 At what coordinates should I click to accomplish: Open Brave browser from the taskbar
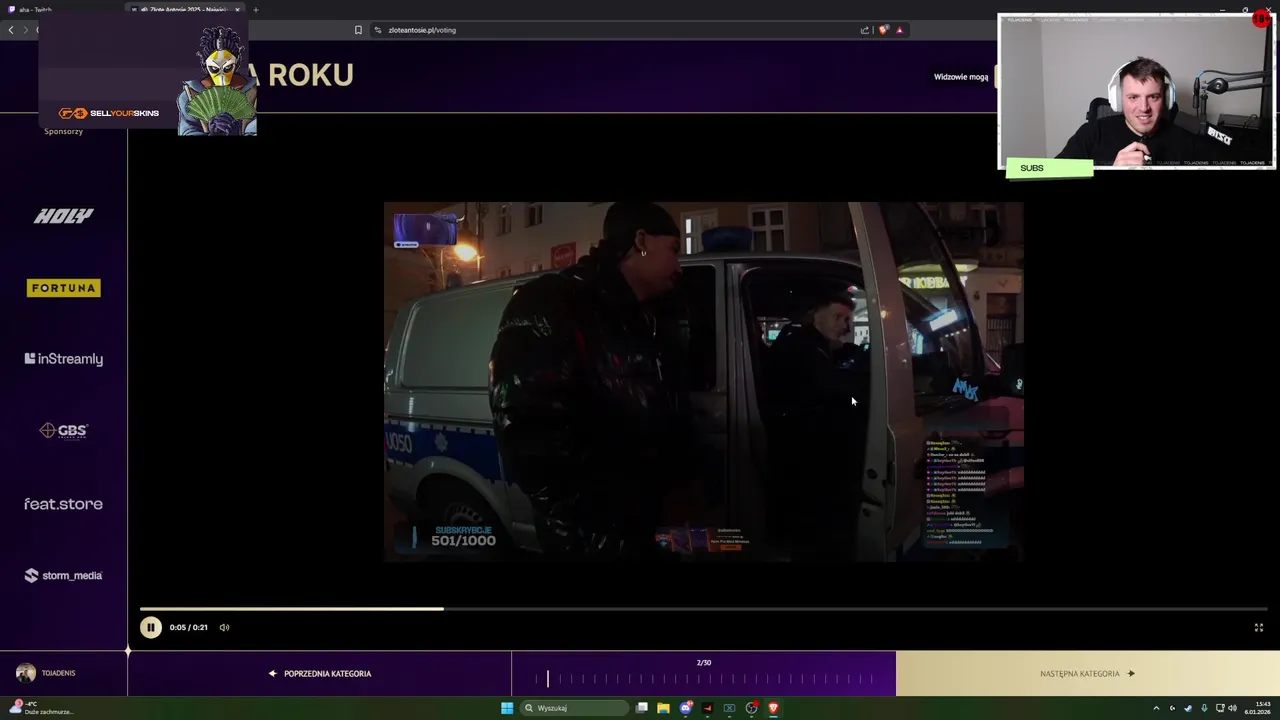pyautogui.click(x=773, y=708)
